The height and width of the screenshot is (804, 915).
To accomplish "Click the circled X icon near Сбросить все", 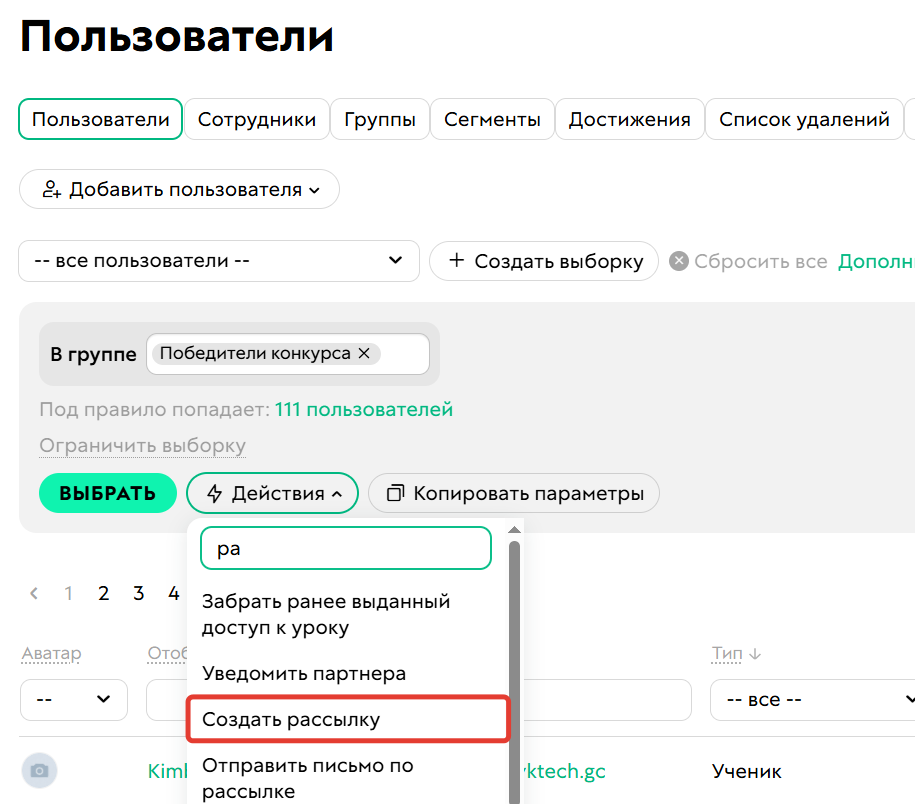I will [x=678, y=261].
